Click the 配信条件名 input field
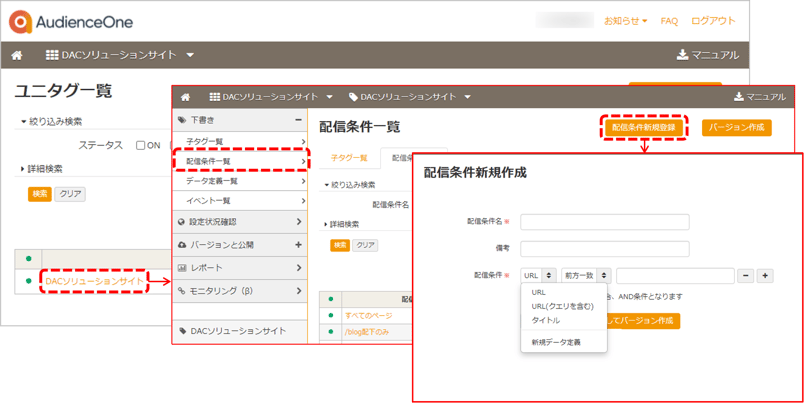This screenshot has height=403, width=804. pos(605,222)
